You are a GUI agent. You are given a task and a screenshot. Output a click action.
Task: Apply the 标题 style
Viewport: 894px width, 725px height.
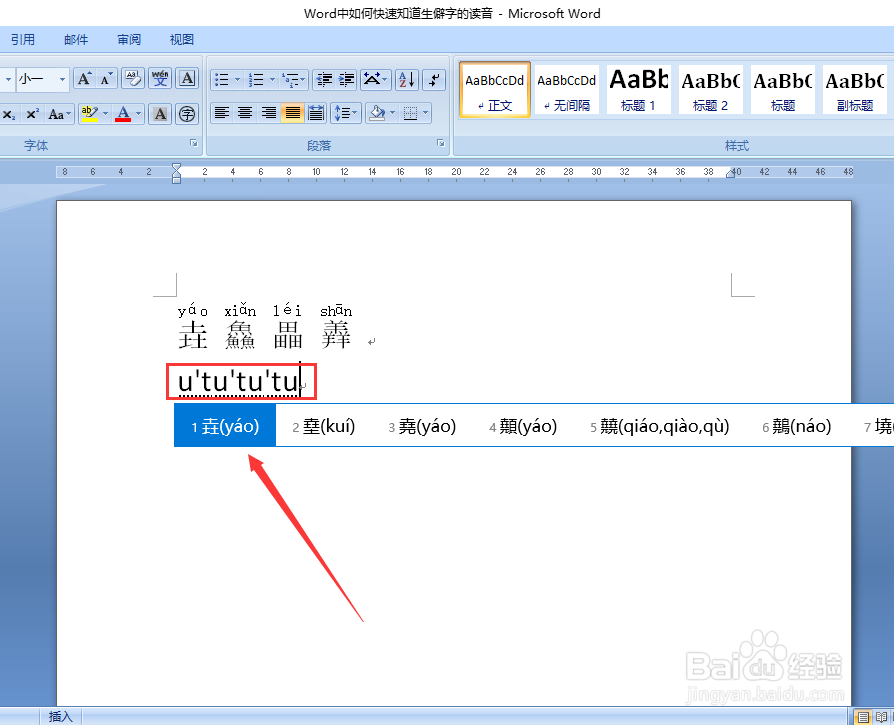pyautogui.click(x=783, y=90)
